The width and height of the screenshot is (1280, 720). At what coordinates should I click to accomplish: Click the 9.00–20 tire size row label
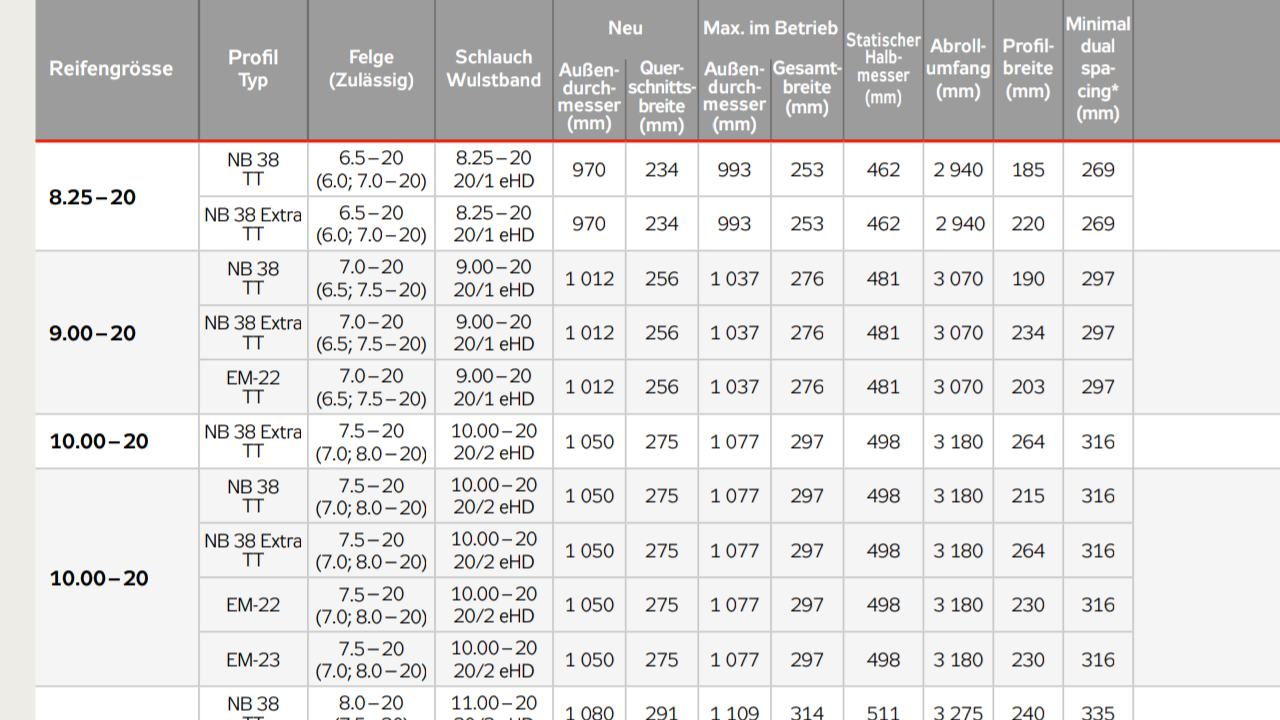tap(92, 333)
